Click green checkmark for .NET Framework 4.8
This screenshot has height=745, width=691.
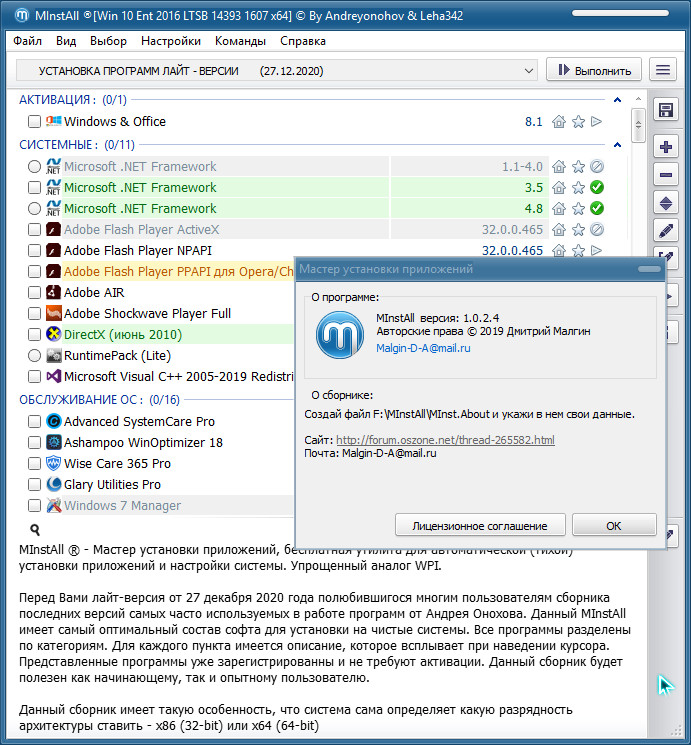coord(597,208)
